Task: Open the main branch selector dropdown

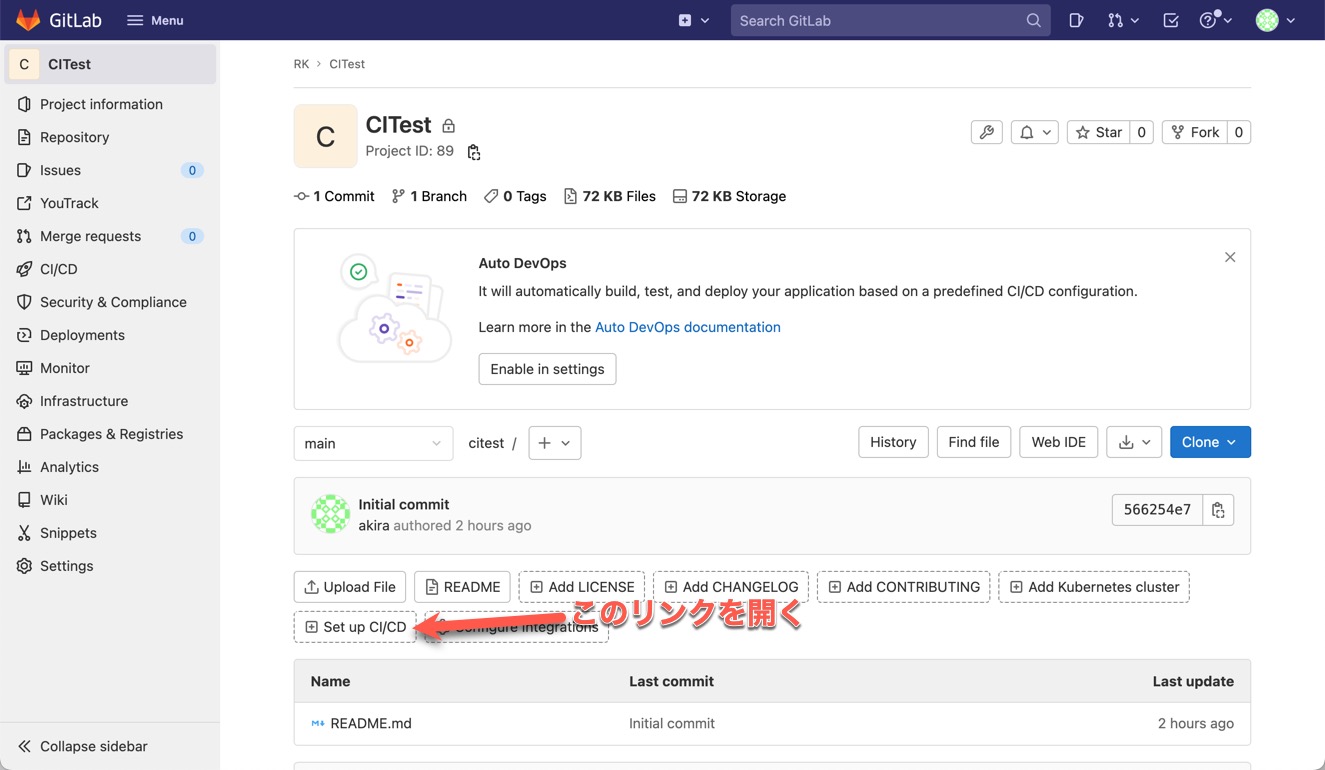Action: click(373, 443)
